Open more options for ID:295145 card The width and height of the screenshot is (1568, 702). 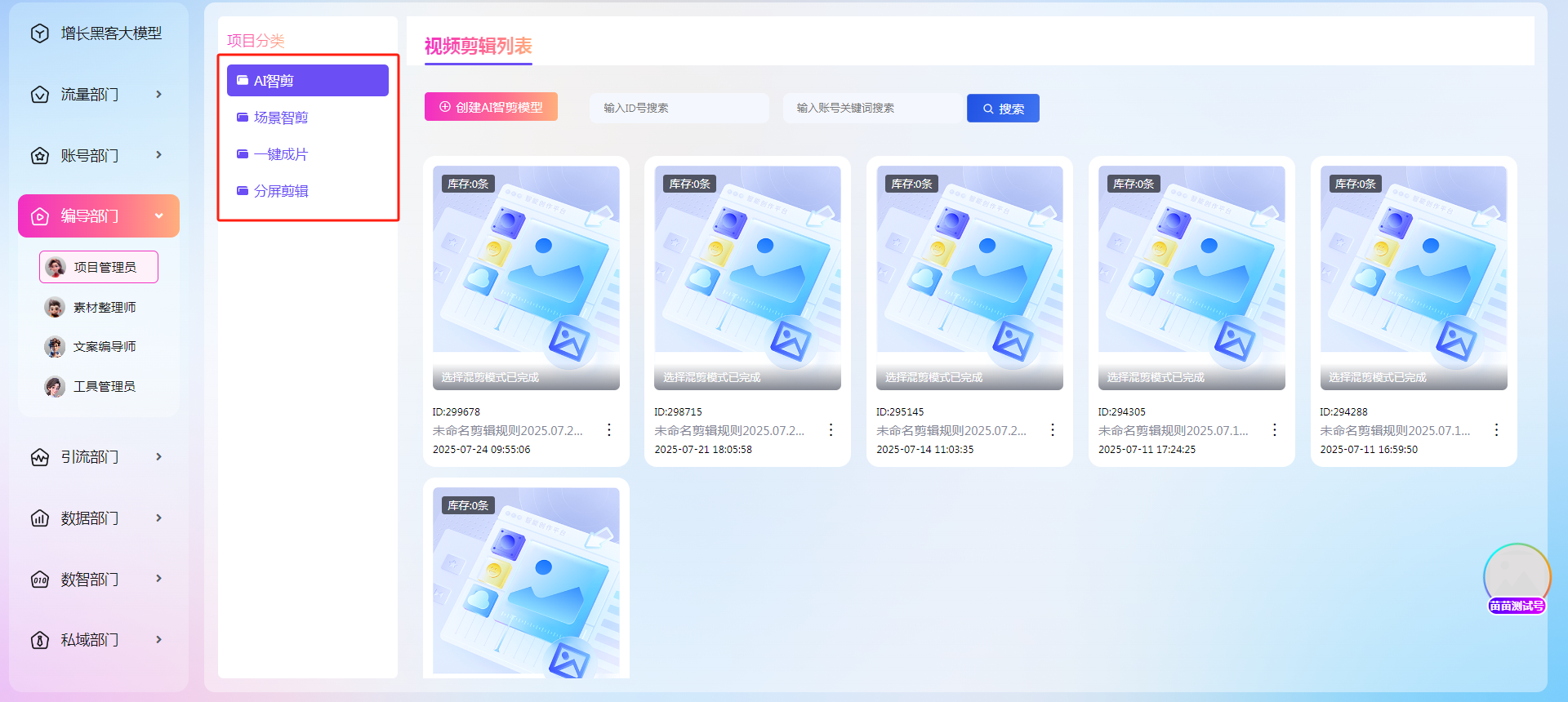coord(1053,430)
